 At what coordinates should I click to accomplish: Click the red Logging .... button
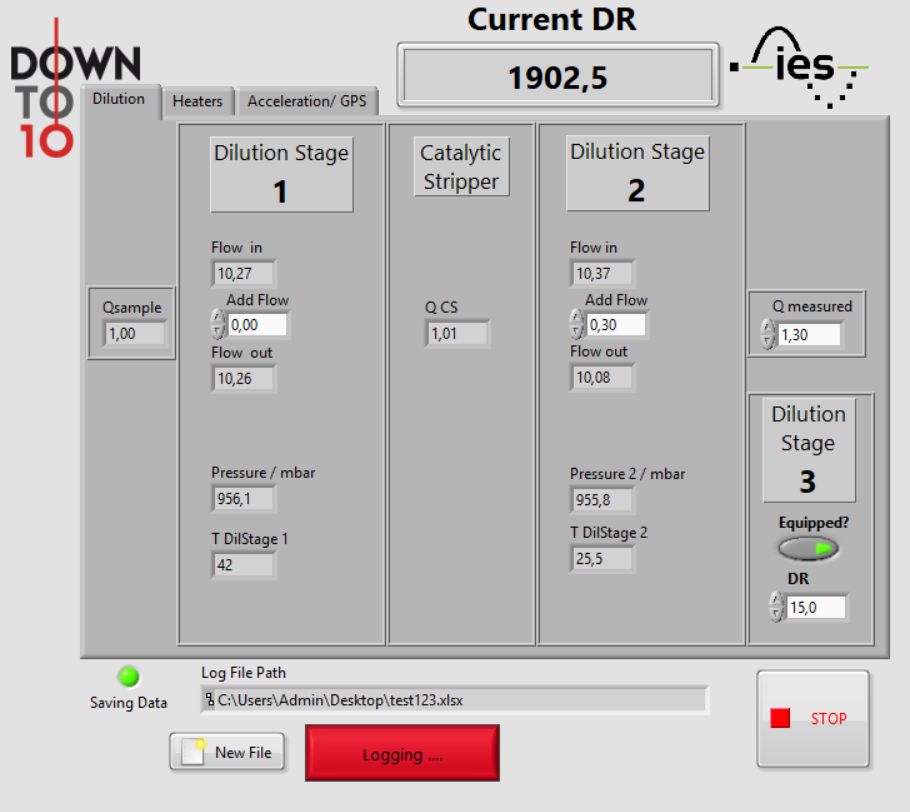click(402, 753)
